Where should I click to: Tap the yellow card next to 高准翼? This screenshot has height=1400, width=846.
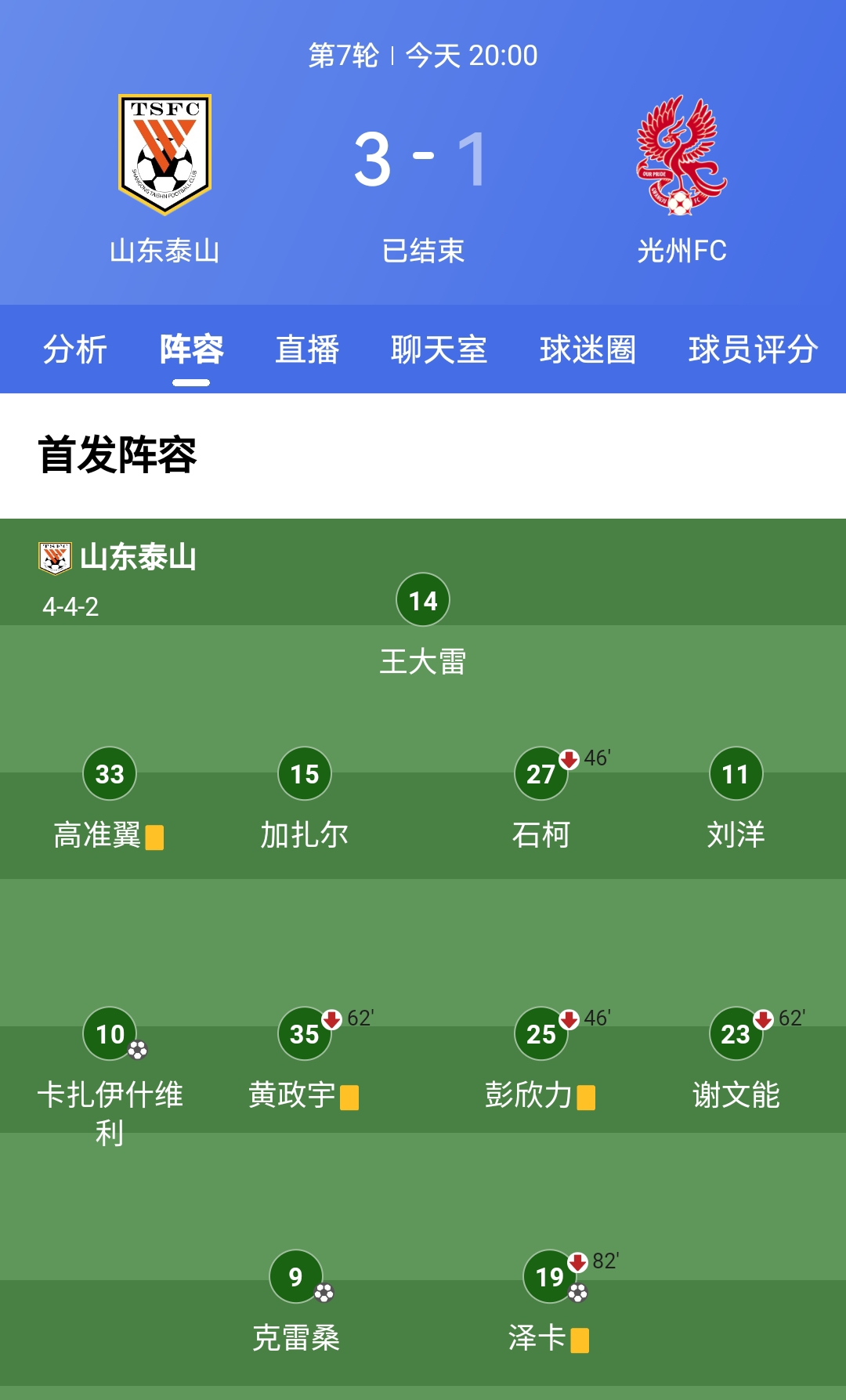pyautogui.click(x=155, y=837)
